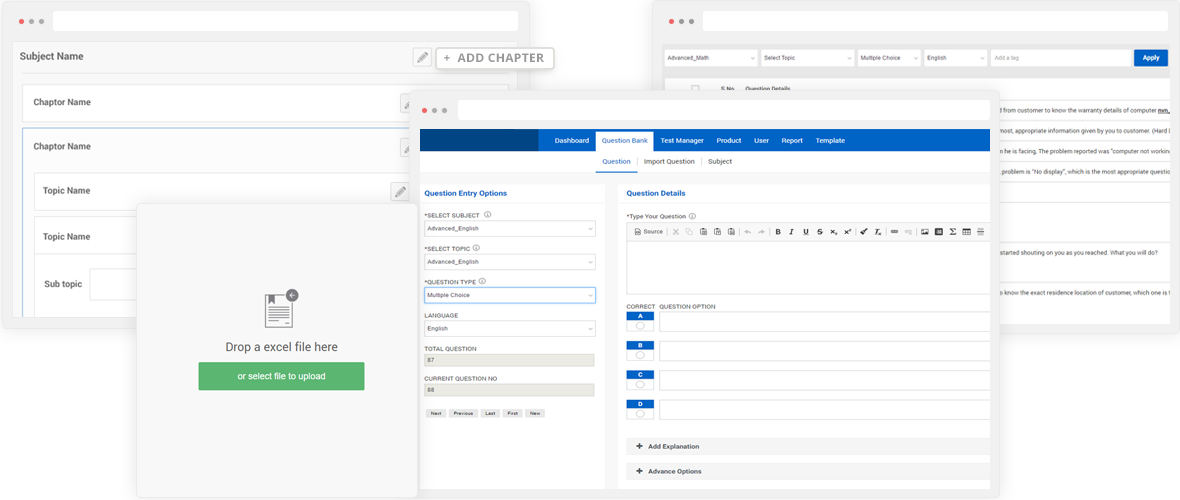Apply Subscript formatting in the editor
Viewport: 1180px width, 500px height.
pyautogui.click(x=834, y=232)
